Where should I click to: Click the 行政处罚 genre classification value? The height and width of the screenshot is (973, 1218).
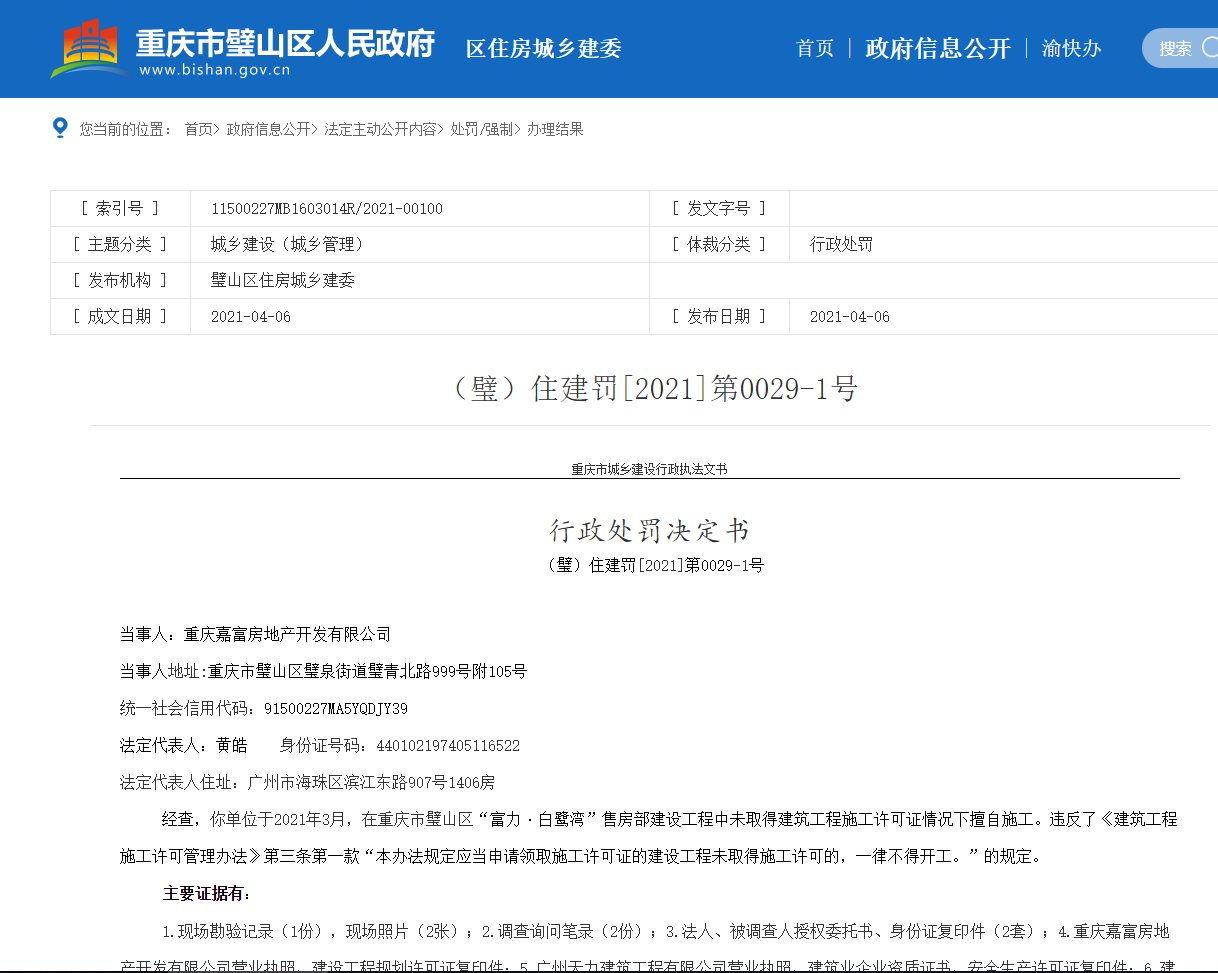point(841,245)
